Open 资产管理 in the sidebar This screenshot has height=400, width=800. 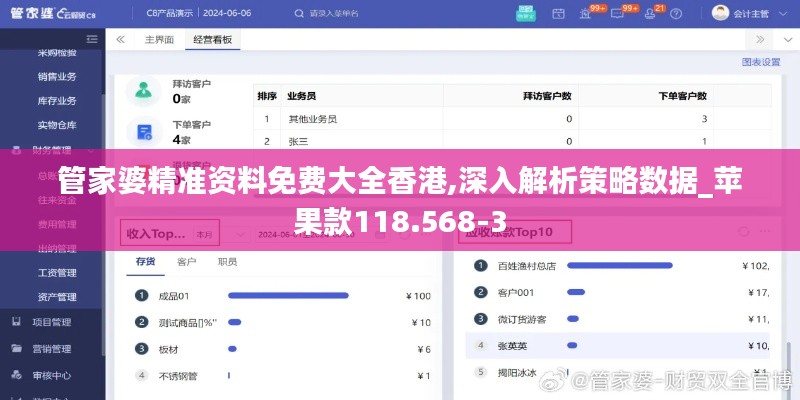57,296
